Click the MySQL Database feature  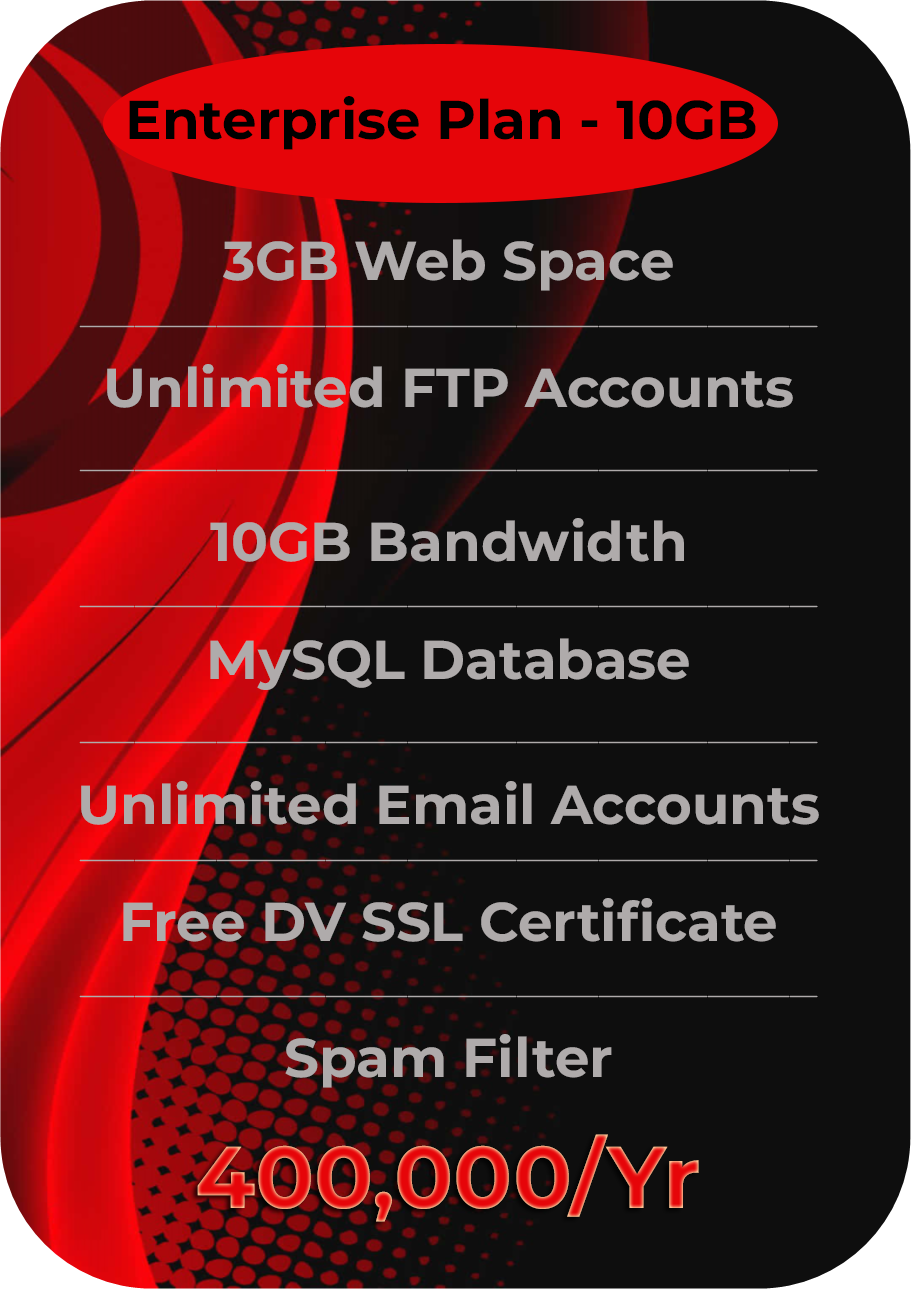[x=448, y=662]
